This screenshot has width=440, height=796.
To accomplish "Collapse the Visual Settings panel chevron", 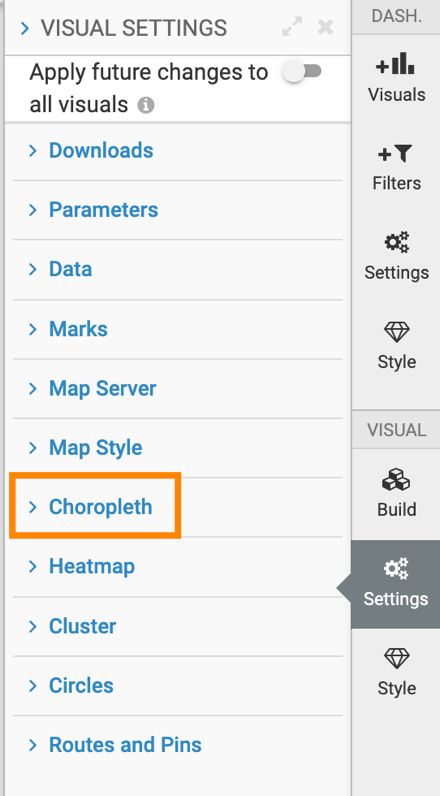I will pos(25,28).
